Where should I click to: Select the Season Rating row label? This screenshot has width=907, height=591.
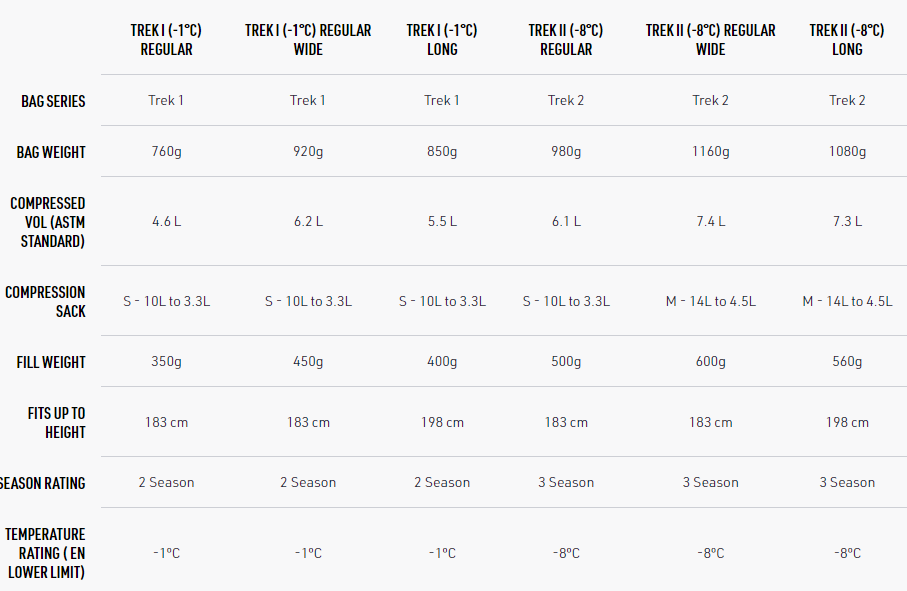[42, 483]
